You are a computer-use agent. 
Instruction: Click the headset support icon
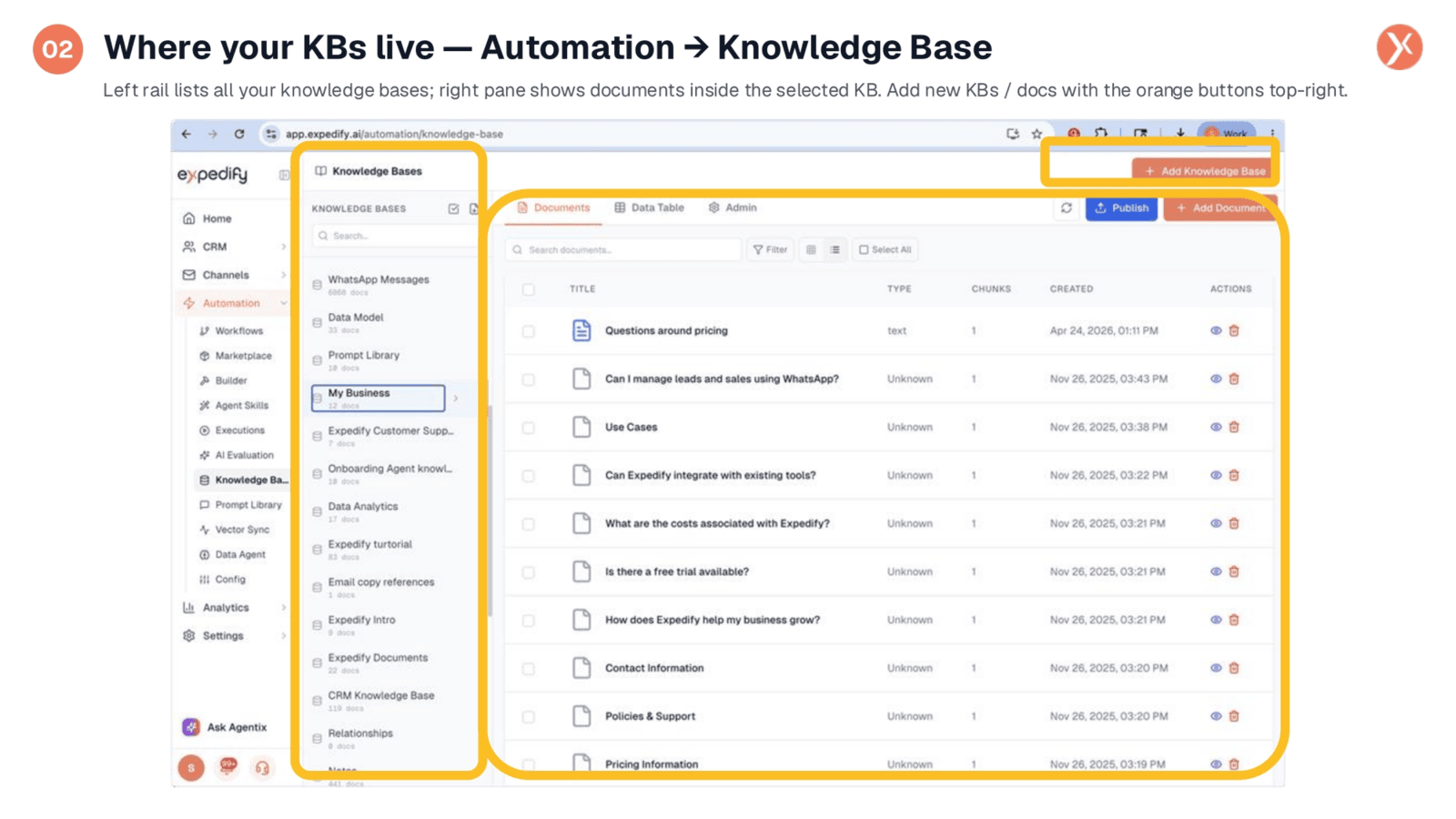click(x=262, y=768)
